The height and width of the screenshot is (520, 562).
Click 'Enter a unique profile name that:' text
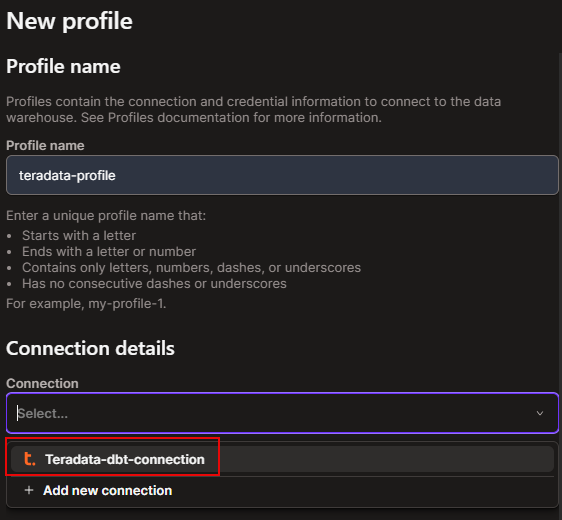[106, 216]
